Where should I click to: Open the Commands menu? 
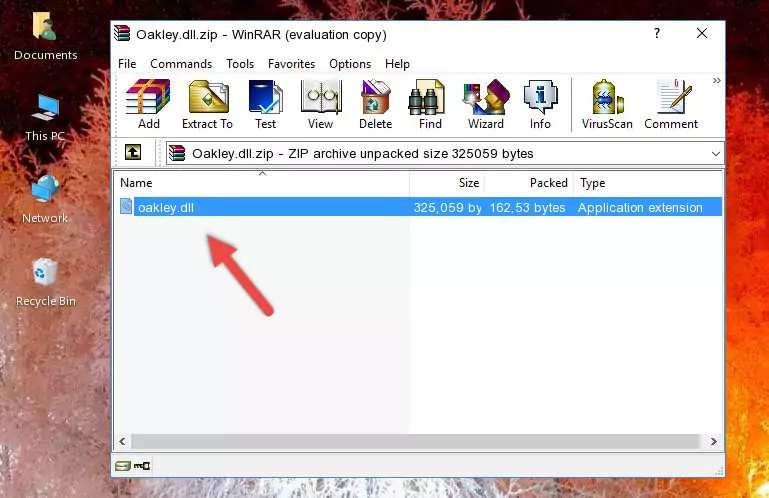181,64
